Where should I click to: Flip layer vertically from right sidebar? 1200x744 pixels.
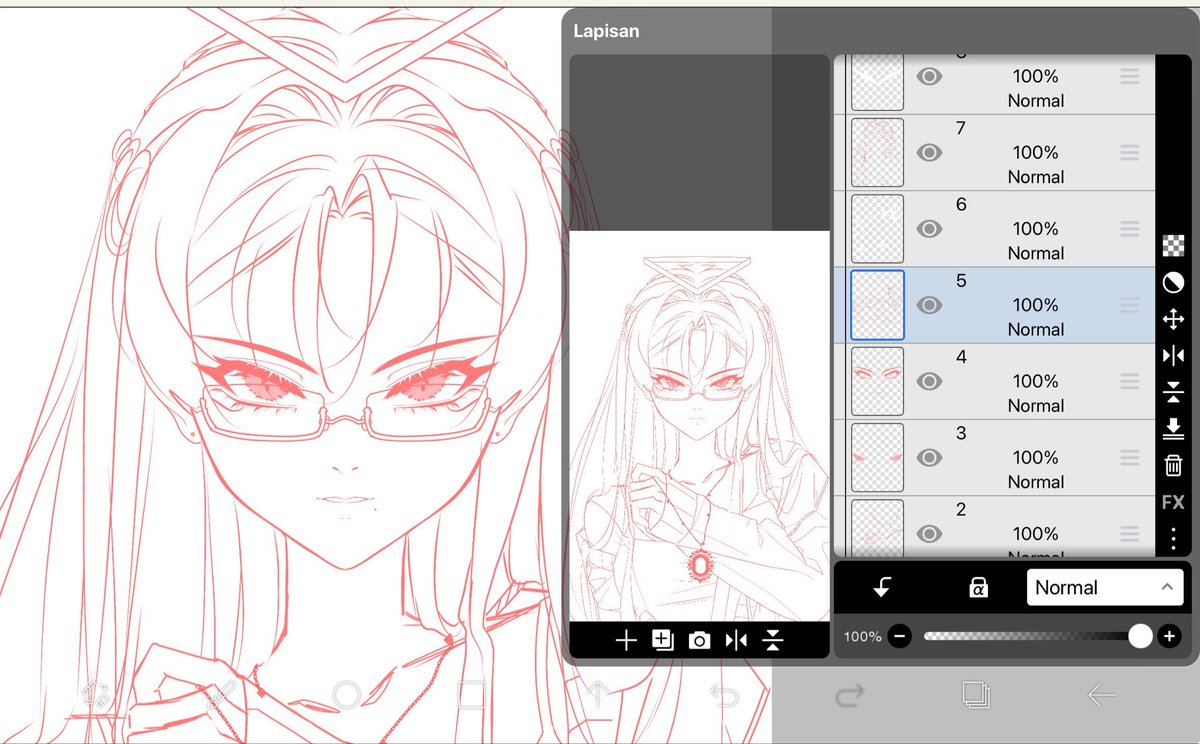pos(1174,392)
